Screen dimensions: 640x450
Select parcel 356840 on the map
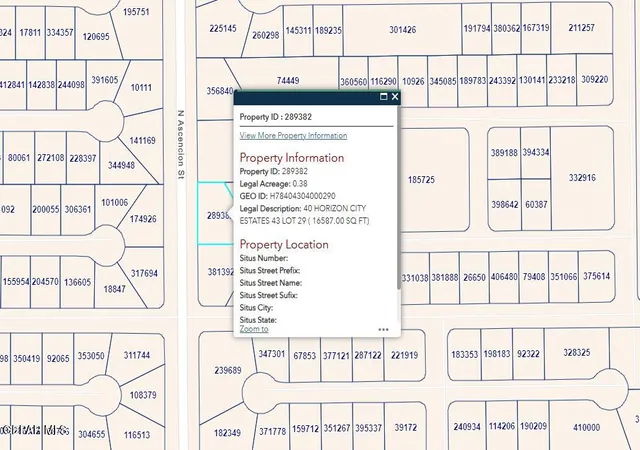[220, 91]
